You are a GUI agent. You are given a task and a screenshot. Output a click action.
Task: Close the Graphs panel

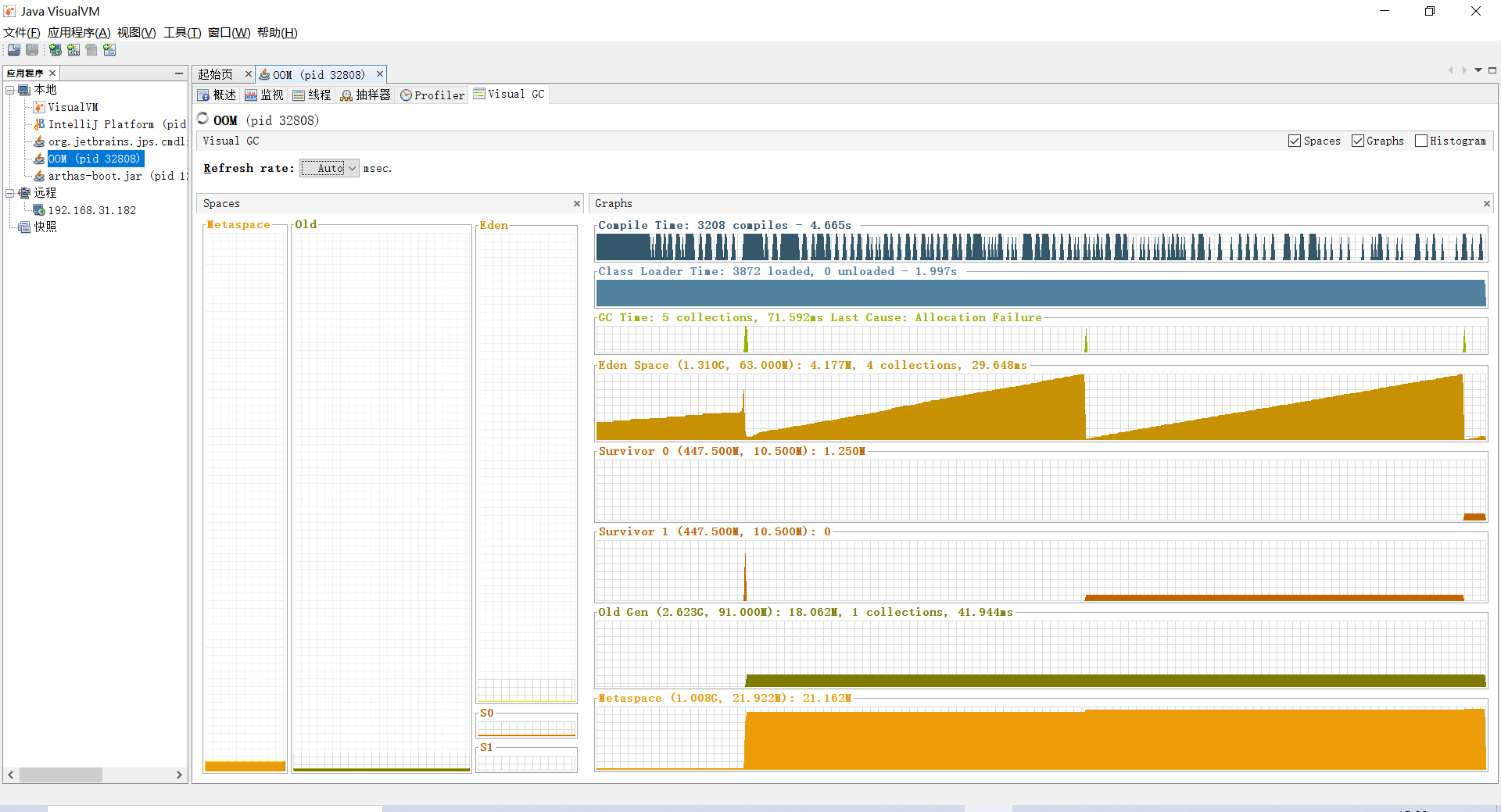pyautogui.click(x=1486, y=203)
